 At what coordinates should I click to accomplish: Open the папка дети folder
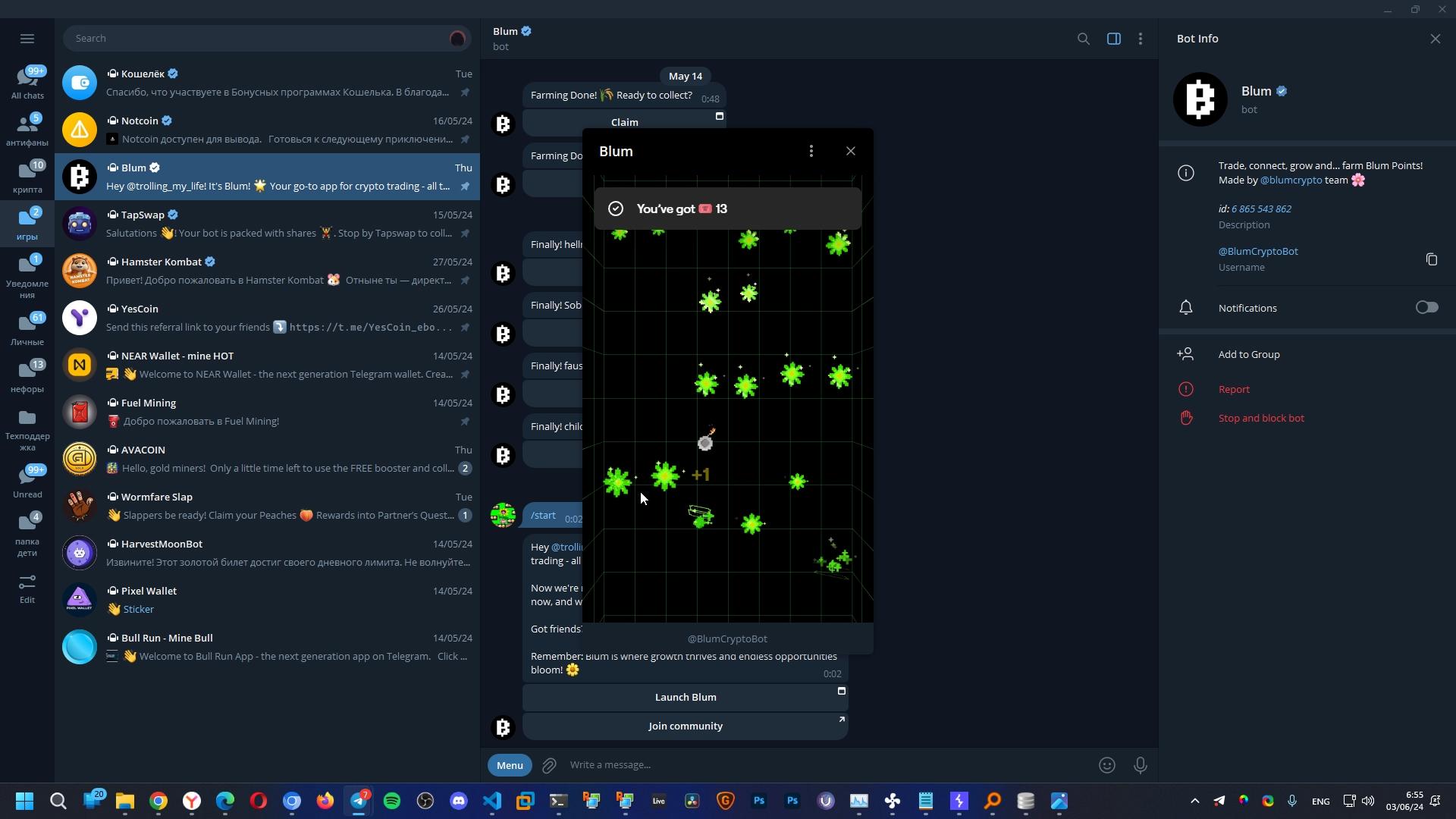coord(27,535)
